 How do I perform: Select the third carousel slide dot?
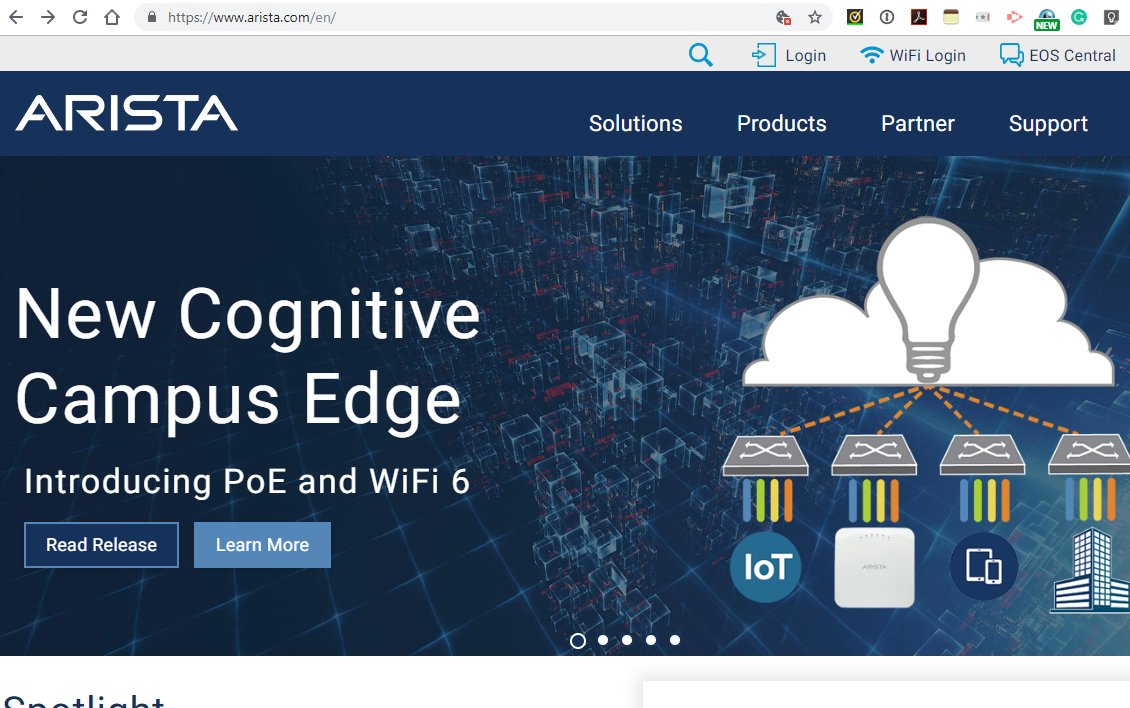pyautogui.click(x=627, y=640)
